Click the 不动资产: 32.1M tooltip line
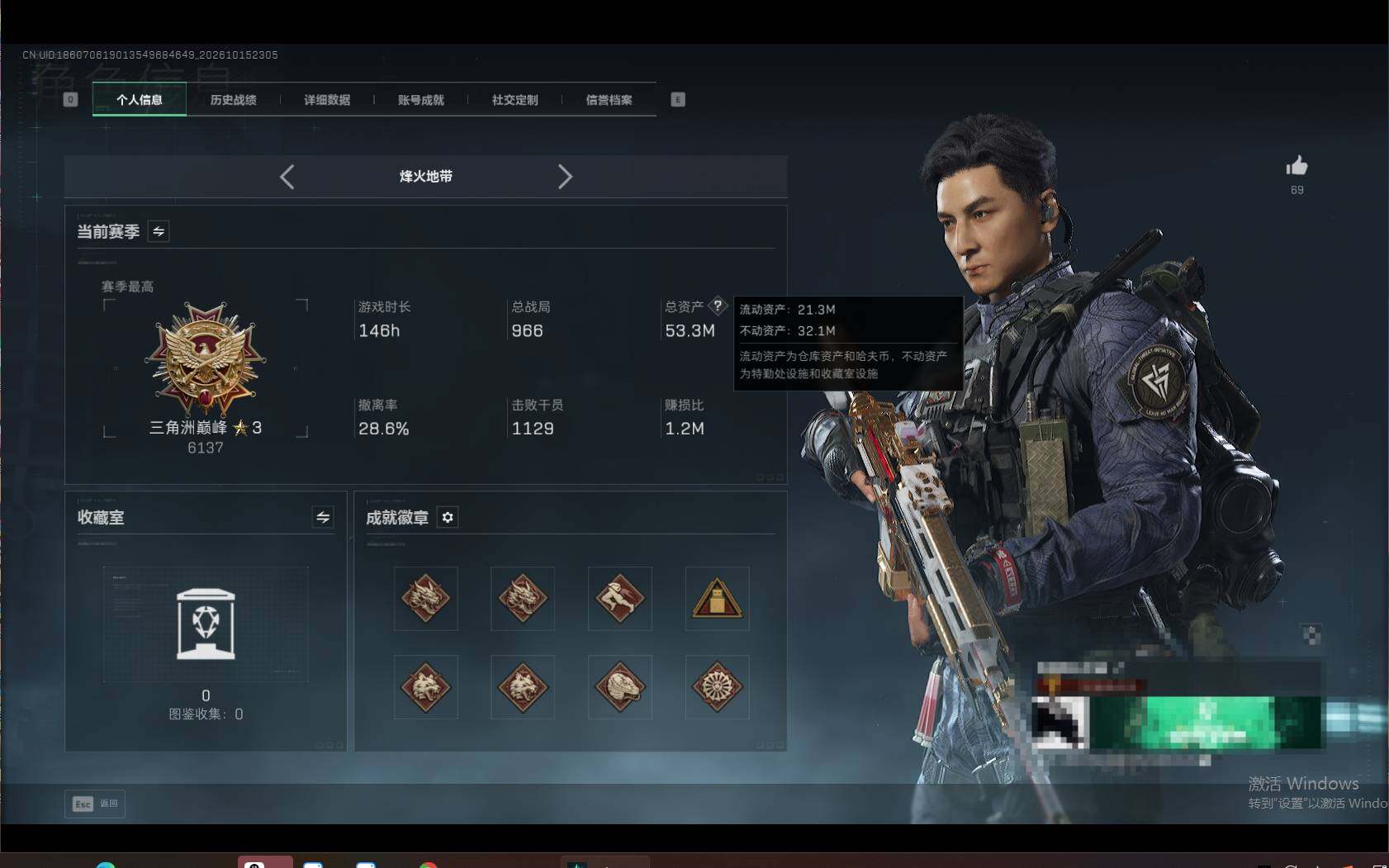 (787, 330)
